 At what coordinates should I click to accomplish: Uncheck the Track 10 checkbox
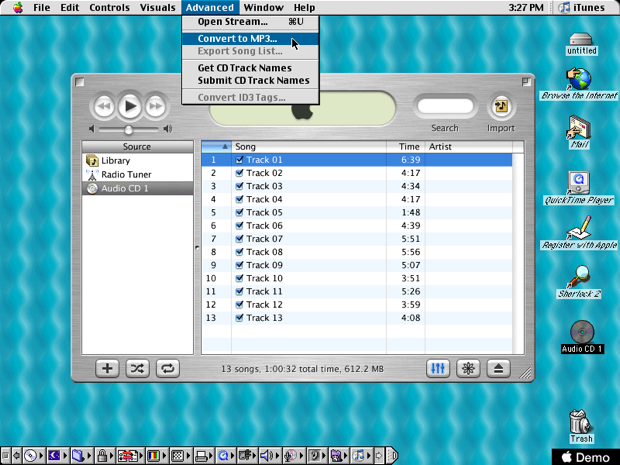pos(239,278)
